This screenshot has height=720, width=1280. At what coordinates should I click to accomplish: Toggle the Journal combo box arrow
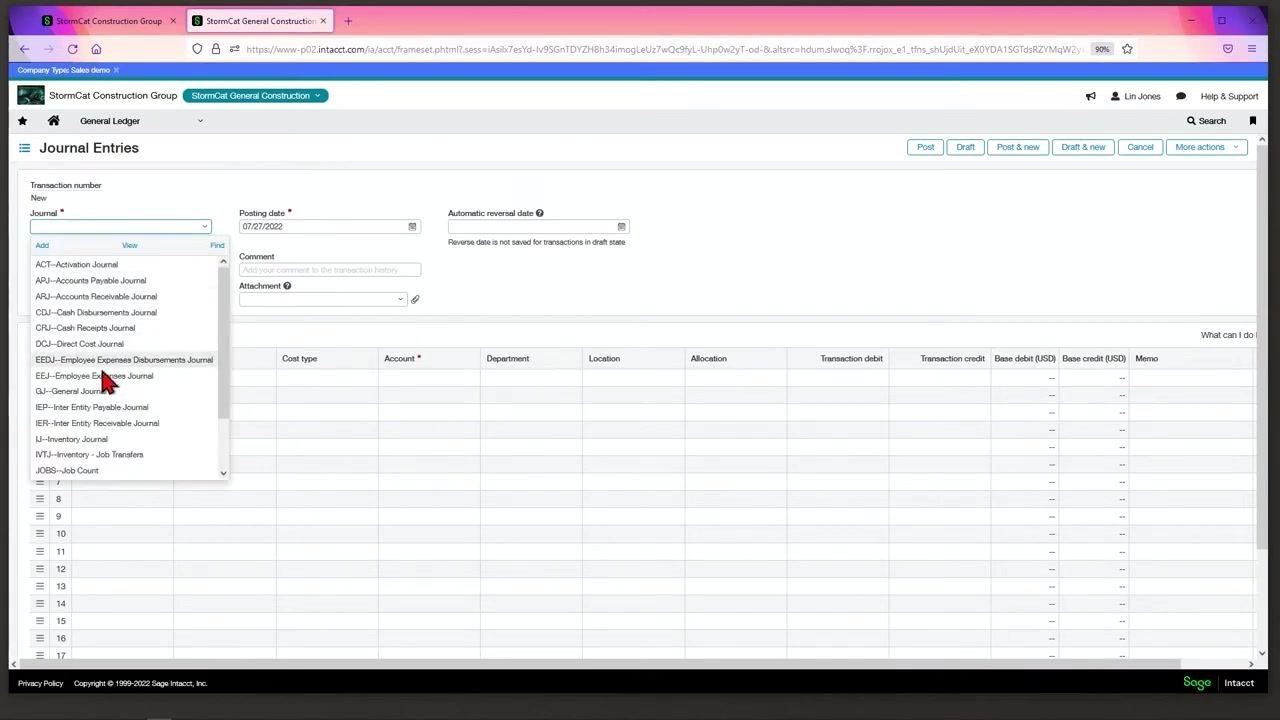coord(205,227)
